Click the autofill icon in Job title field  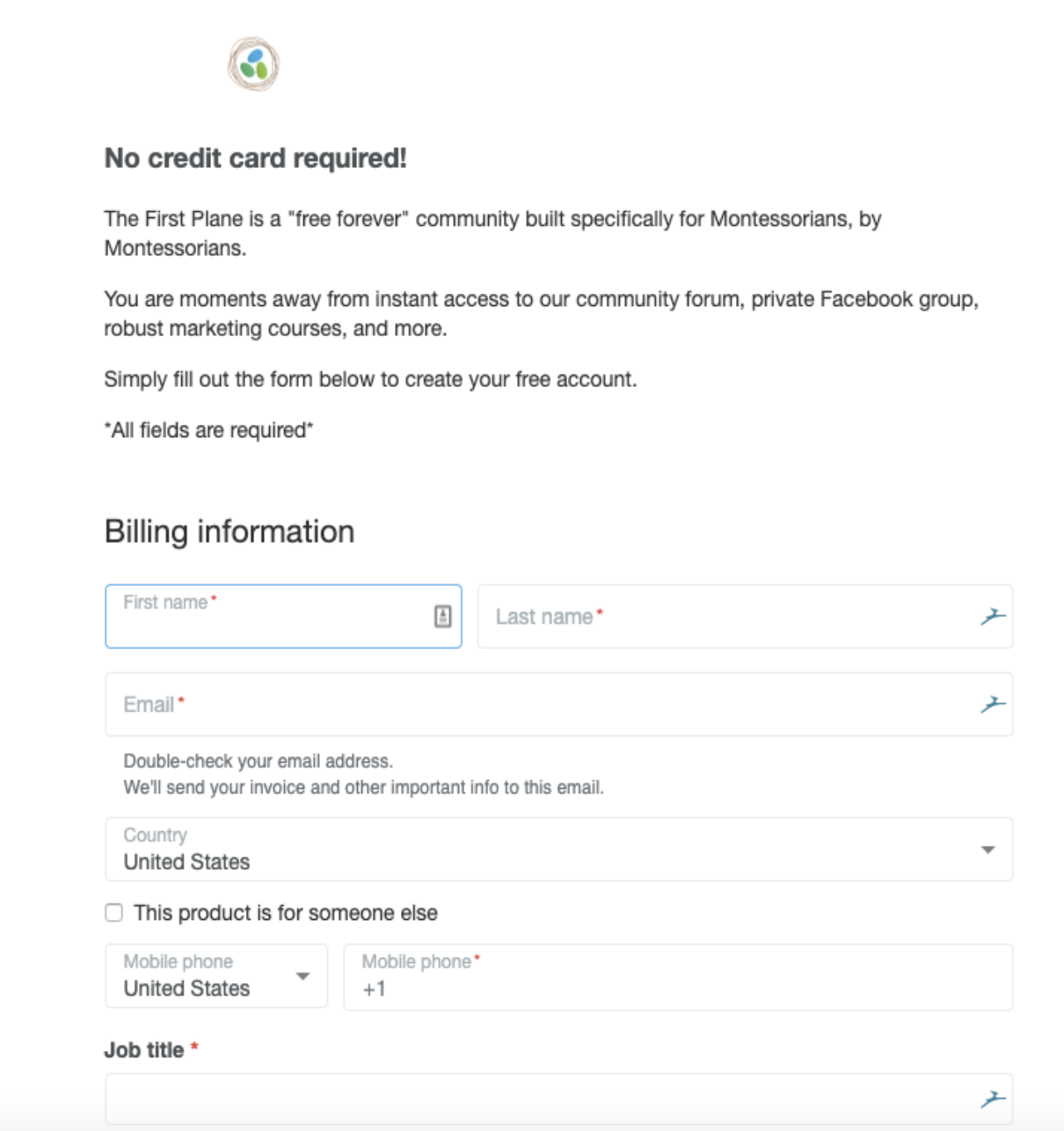993,1098
